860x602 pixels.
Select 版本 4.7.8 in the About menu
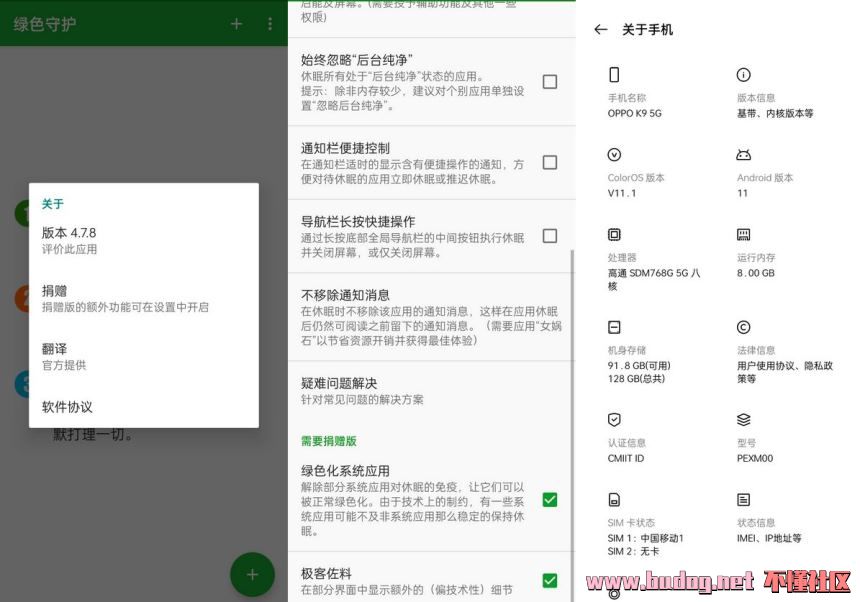coord(143,240)
